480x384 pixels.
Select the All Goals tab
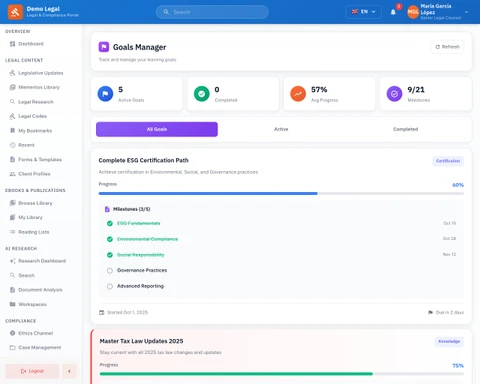[x=157, y=129]
